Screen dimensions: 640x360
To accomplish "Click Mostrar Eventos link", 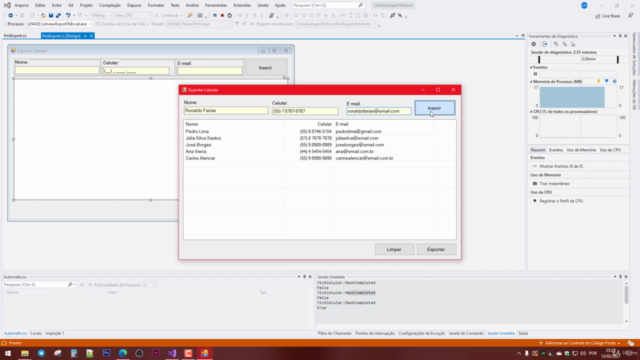I will tap(561, 167).
